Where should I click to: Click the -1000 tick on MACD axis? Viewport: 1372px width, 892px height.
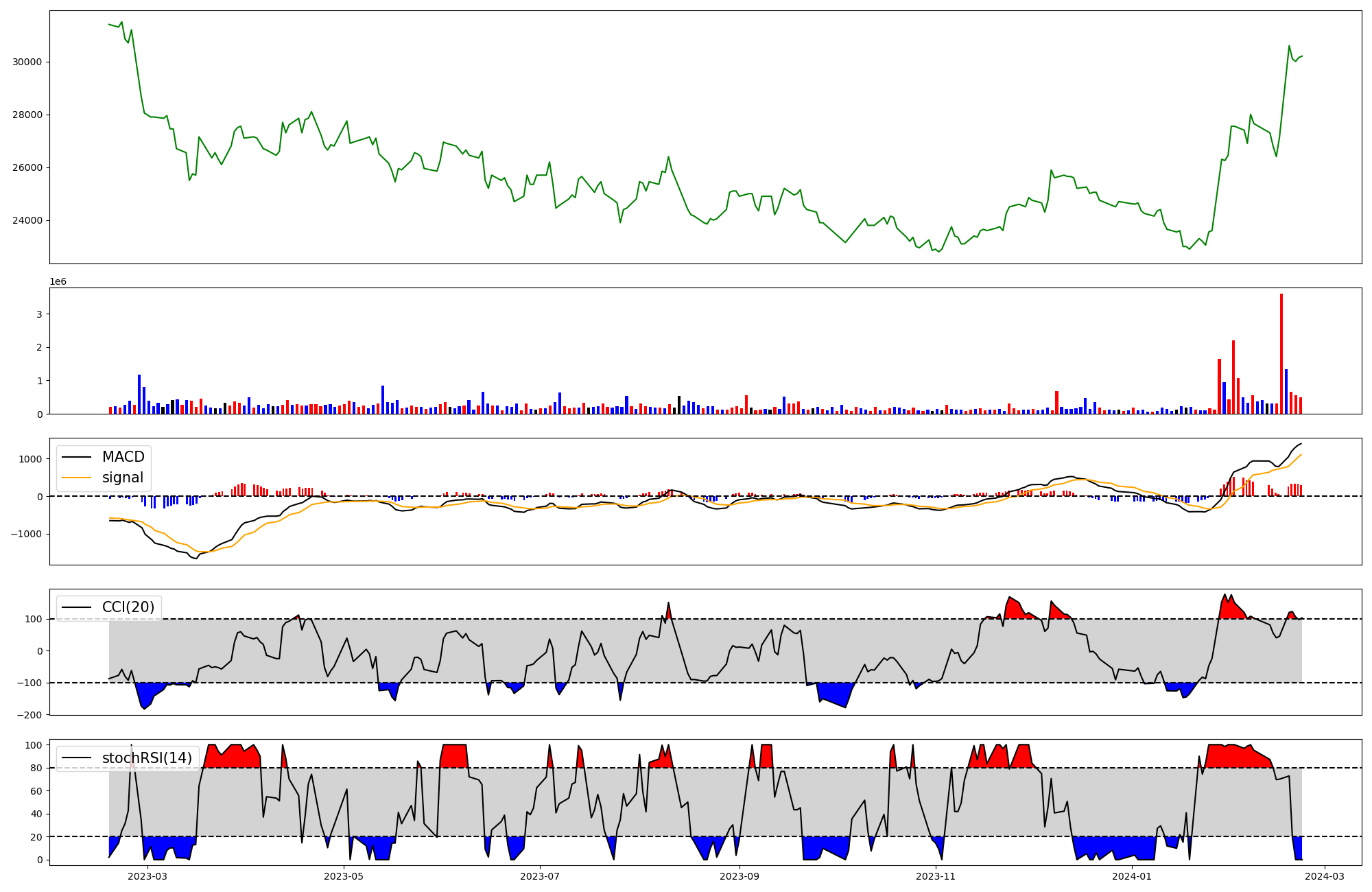click(27, 534)
